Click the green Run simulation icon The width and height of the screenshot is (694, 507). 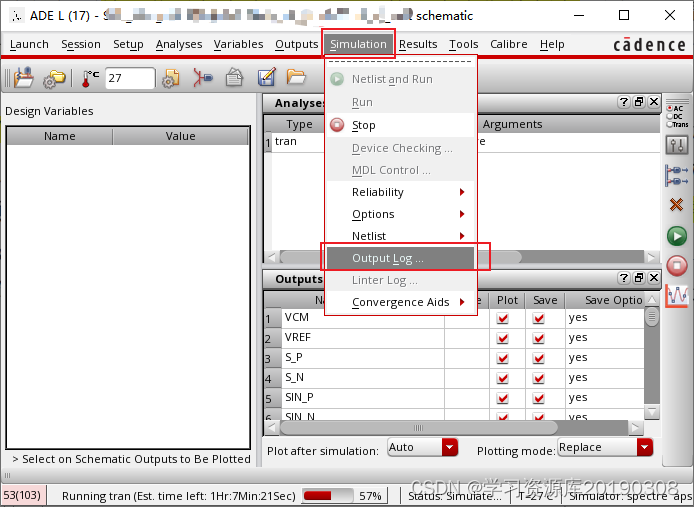pos(677,236)
